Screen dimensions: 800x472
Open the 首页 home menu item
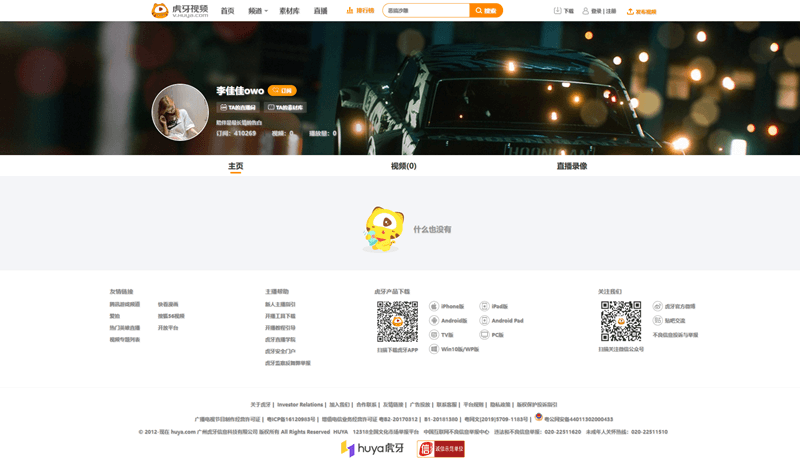(x=228, y=11)
